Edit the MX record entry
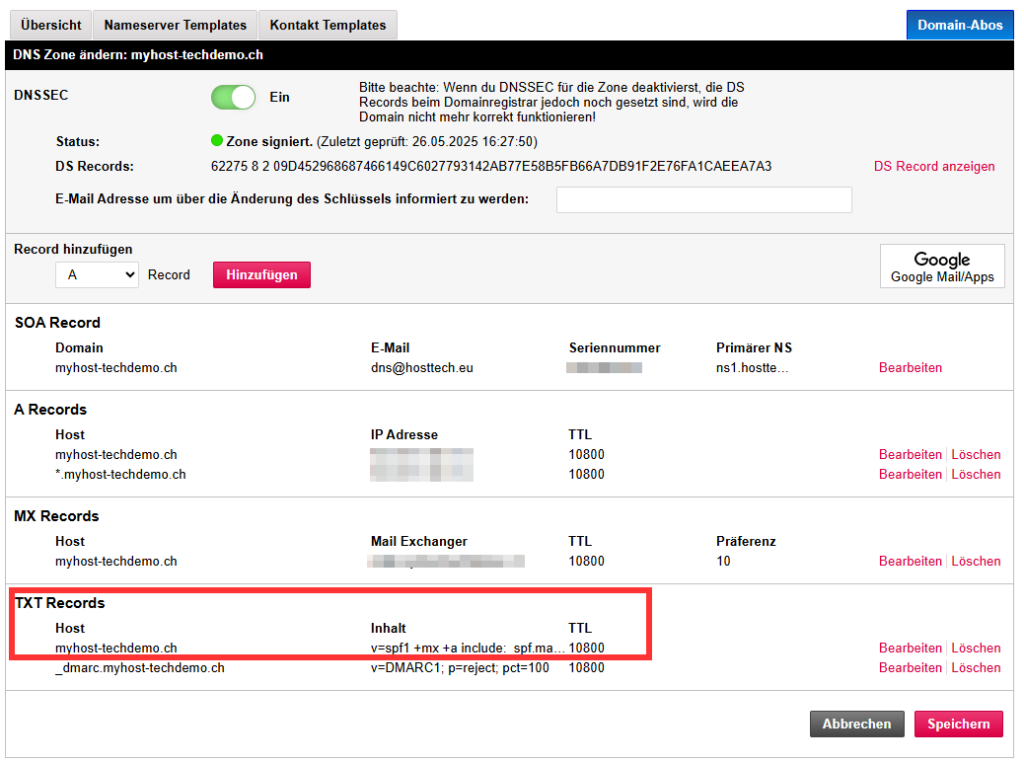The width and height of the screenshot is (1024, 764). tap(910, 561)
